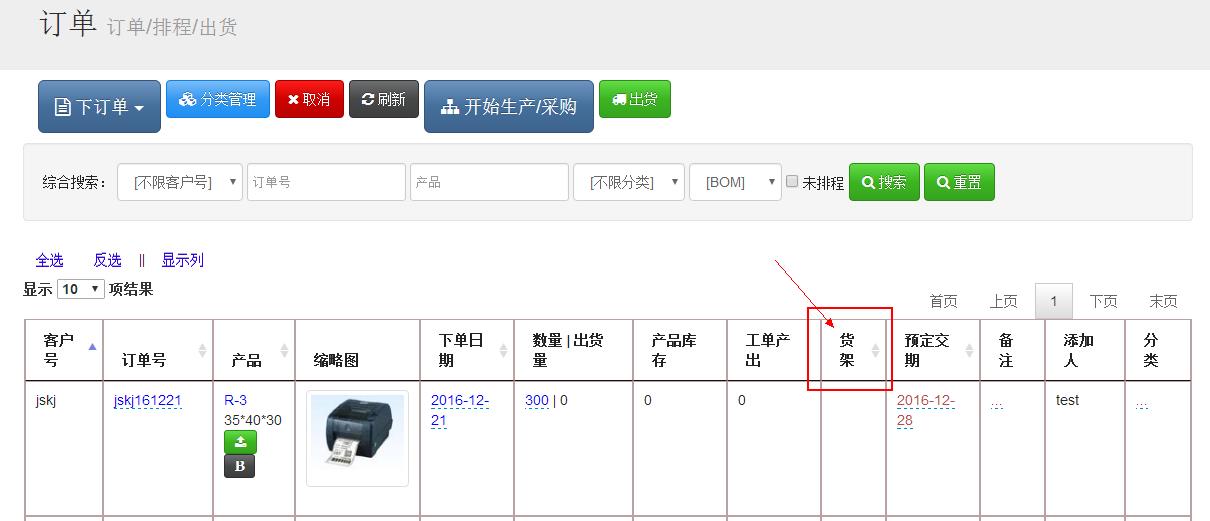Go to 下页 in pagination
This screenshot has width=1210, height=521.
point(1103,301)
